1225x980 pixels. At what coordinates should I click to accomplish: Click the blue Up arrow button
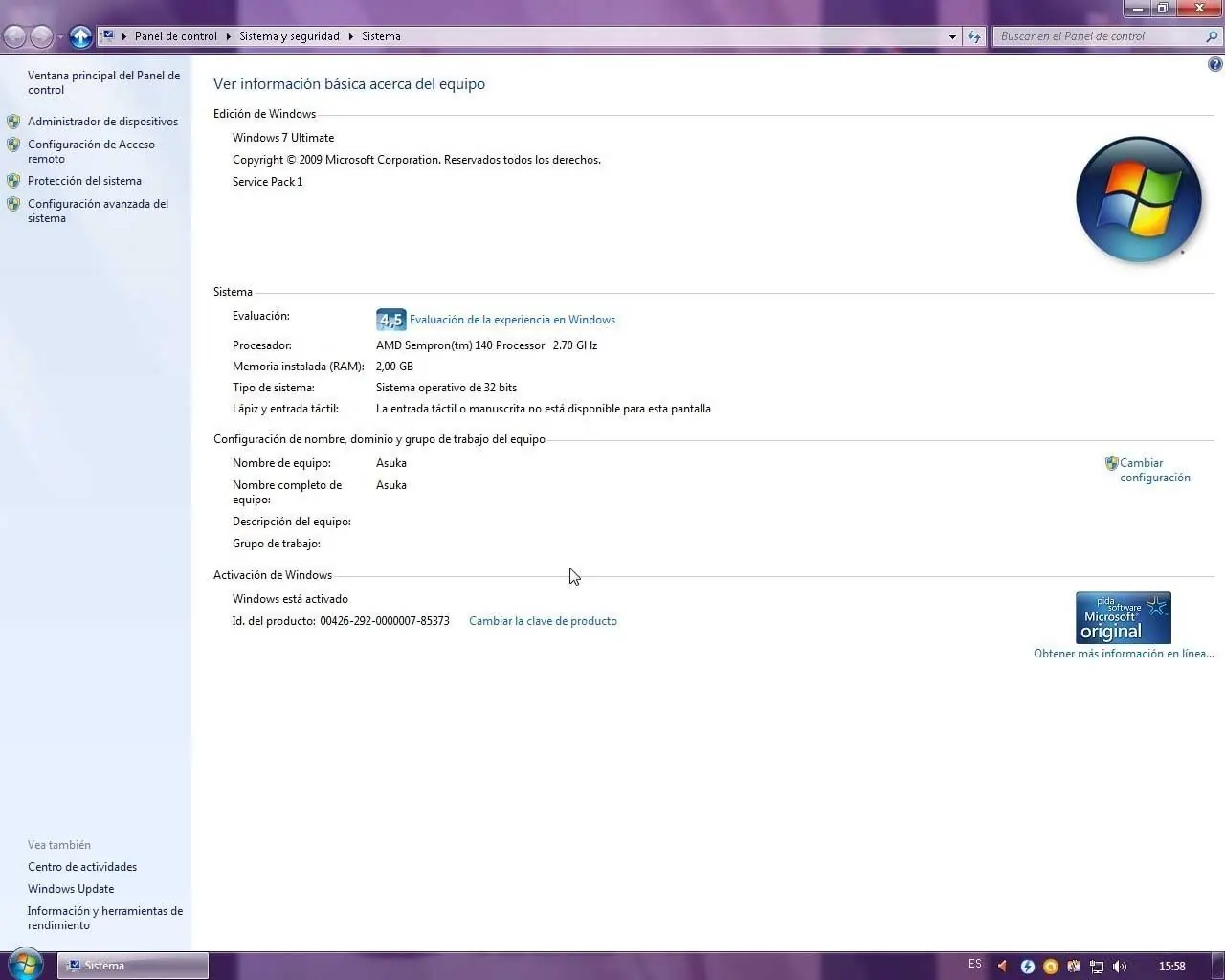pyautogui.click(x=81, y=36)
